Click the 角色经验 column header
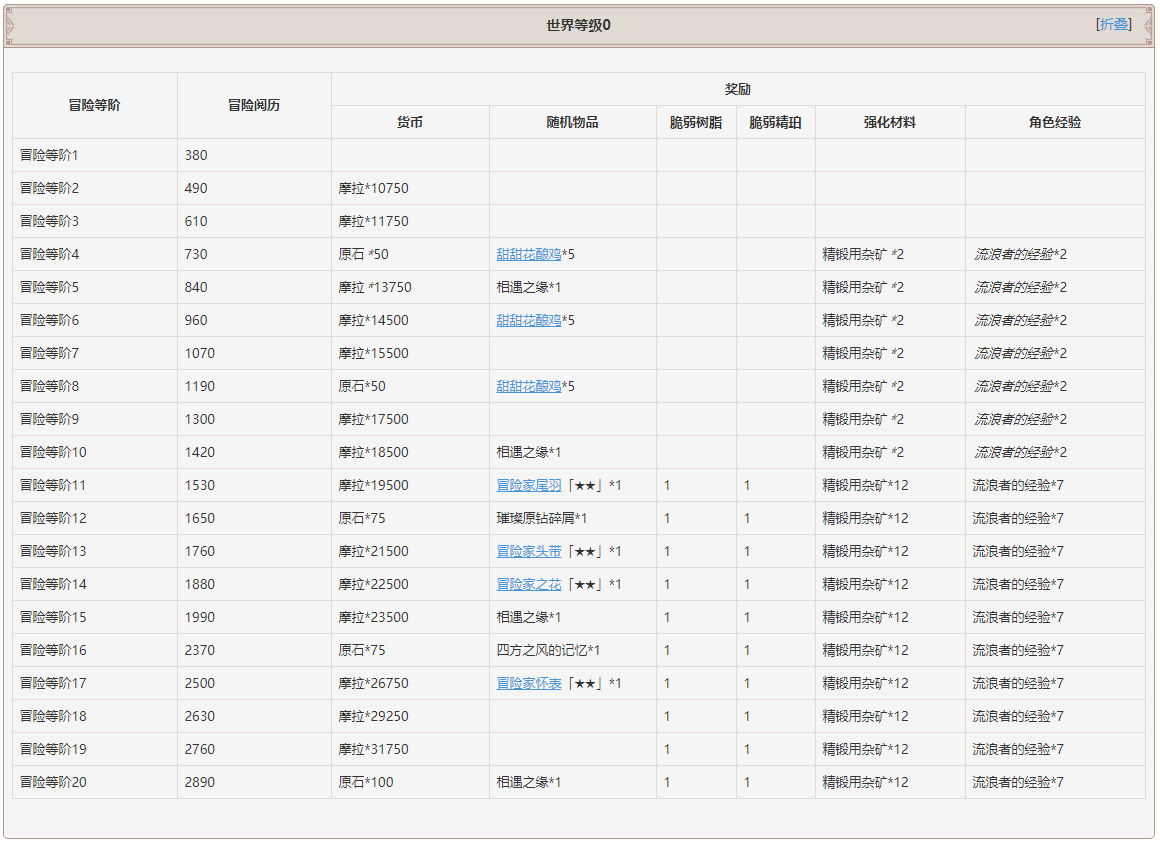The height and width of the screenshot is (841, 1160). point(1055,122)
